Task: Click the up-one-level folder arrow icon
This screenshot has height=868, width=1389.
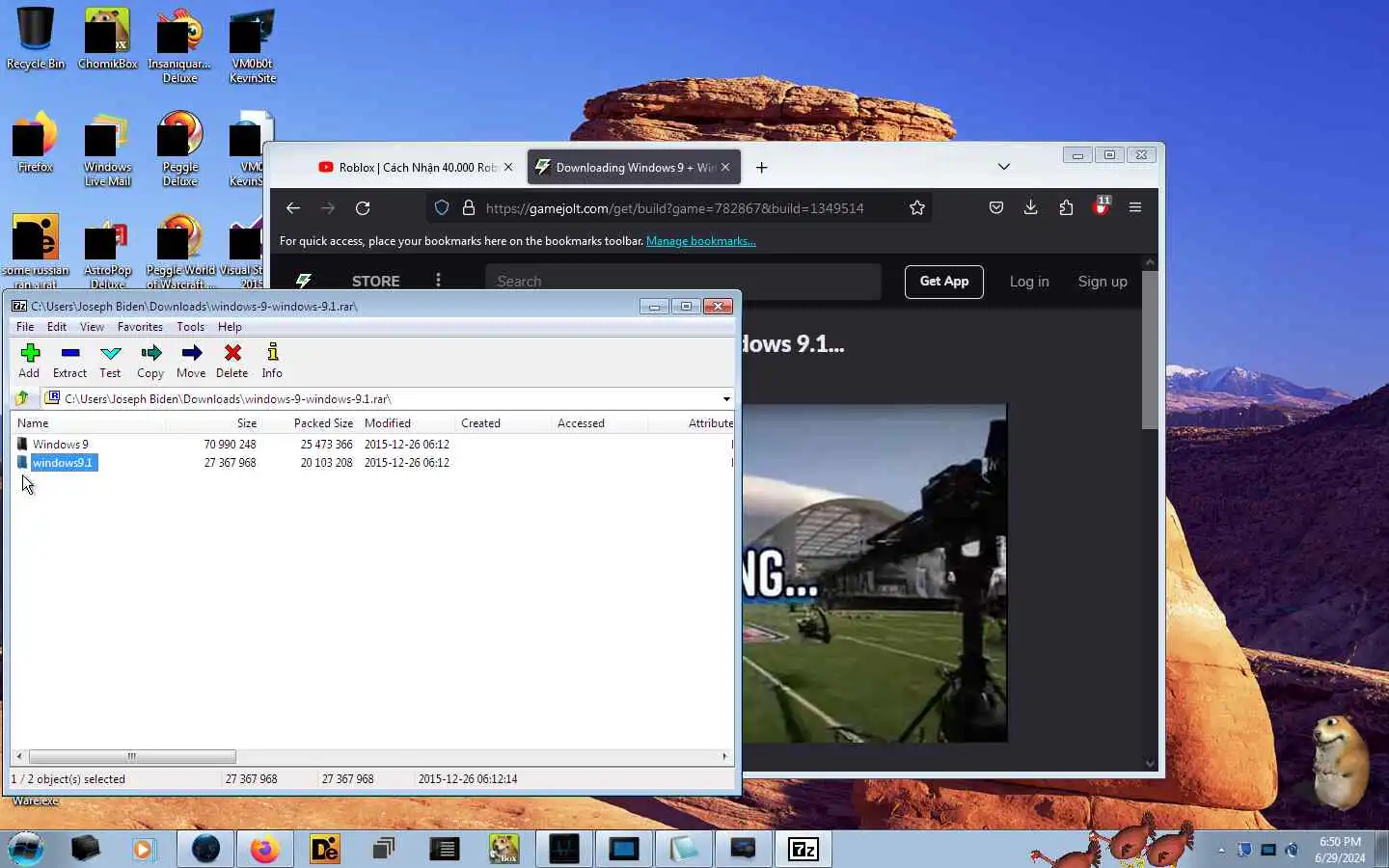Action: point(22,398)
